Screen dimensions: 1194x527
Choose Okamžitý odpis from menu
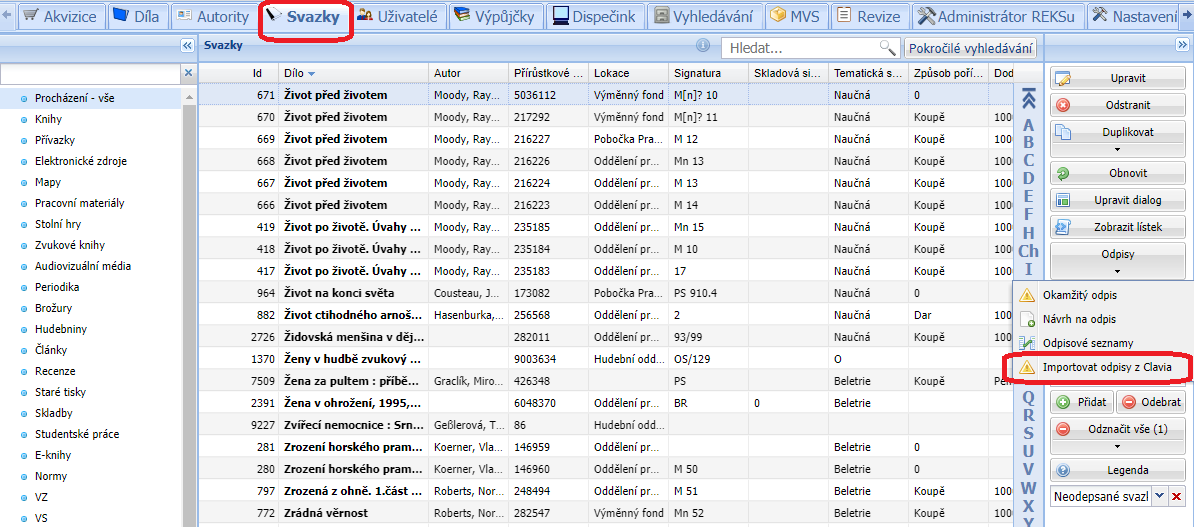pos(1079,295)
